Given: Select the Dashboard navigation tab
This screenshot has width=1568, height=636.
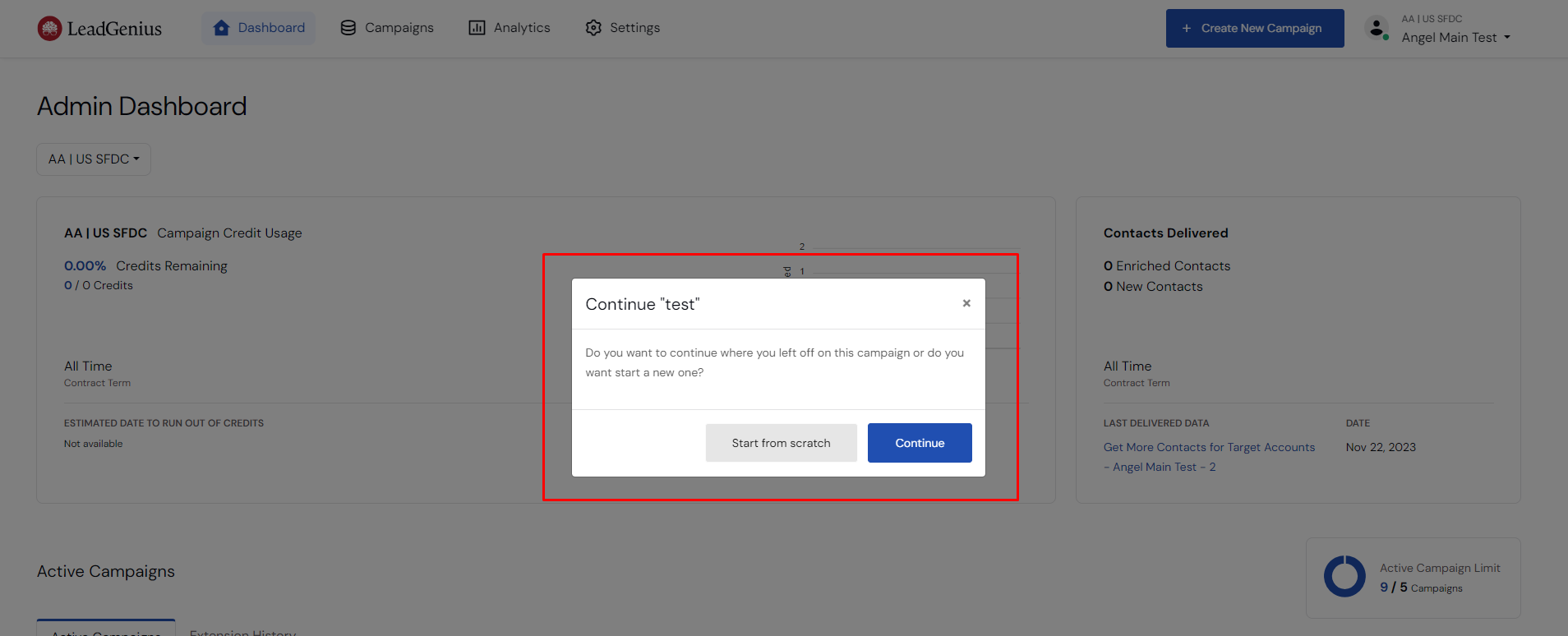Looking at the screenshot, I should coord(270,28).
